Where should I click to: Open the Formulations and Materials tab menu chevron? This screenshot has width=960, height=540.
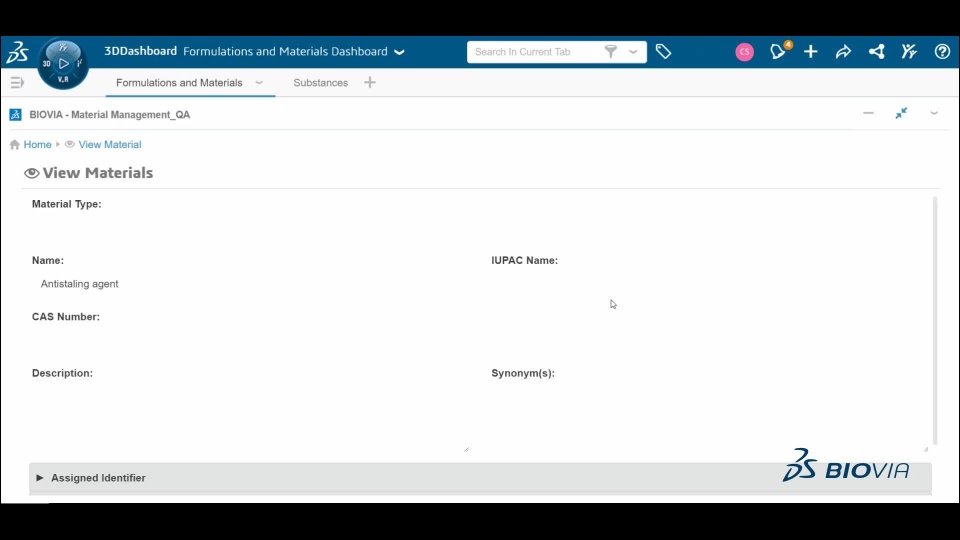pos(259,83)
